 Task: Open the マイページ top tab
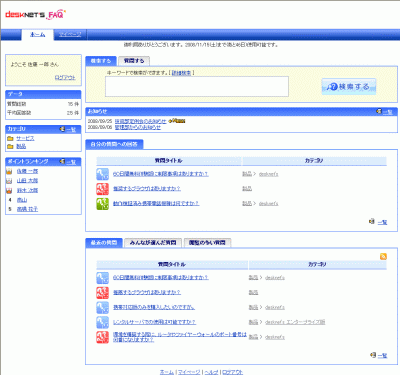pos(70,35)
